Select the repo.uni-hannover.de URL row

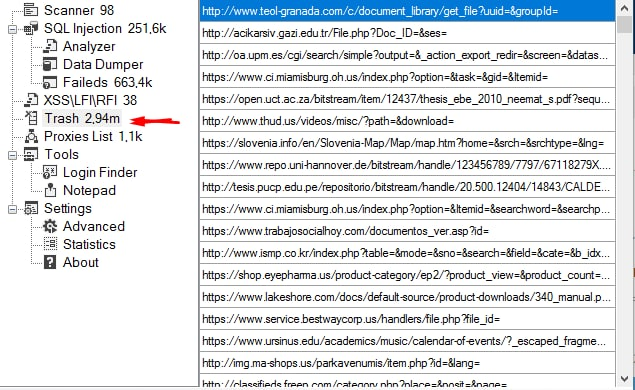[407, 165]
